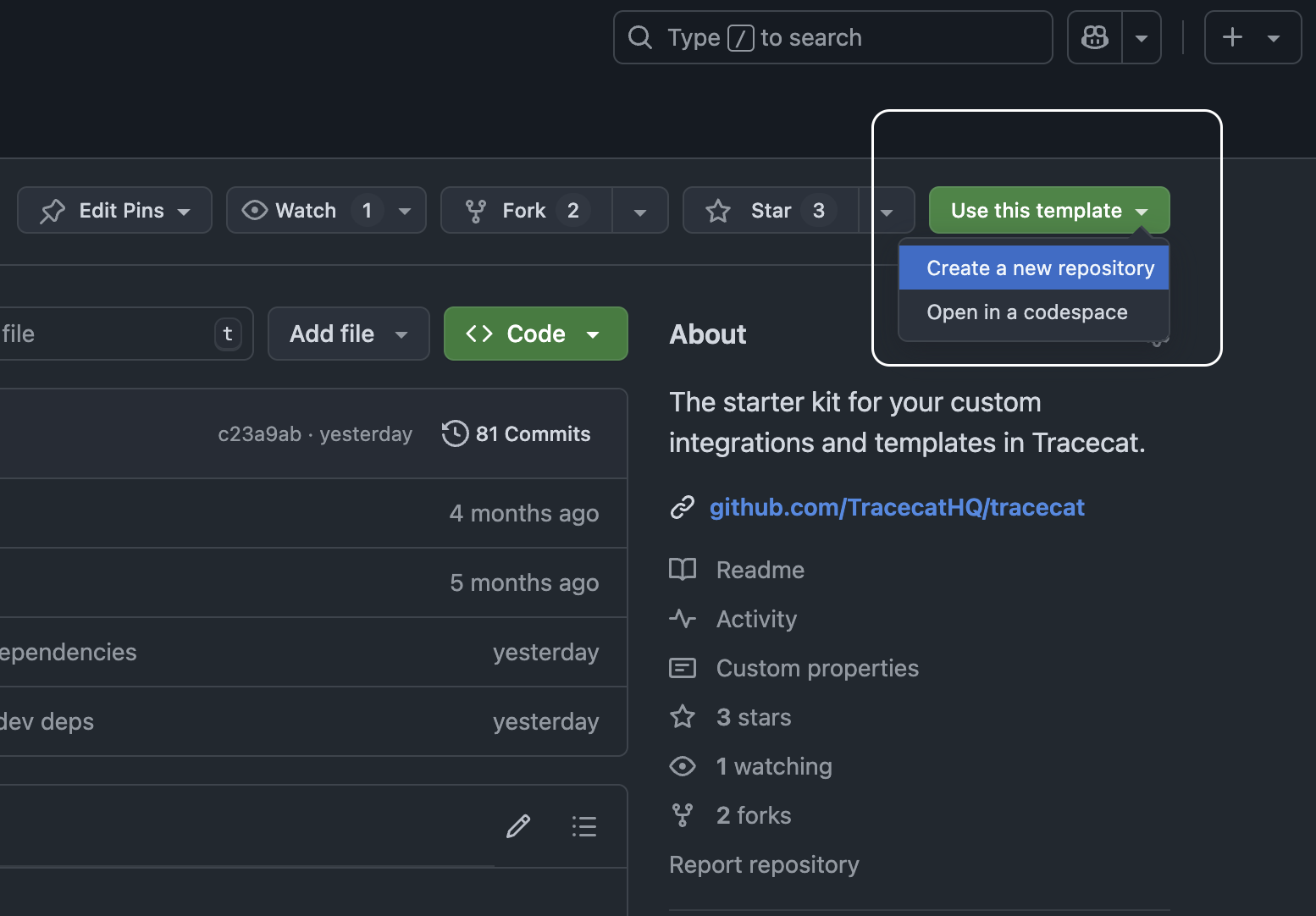
Task: Click the Star count badge 3
Action: 818,210
